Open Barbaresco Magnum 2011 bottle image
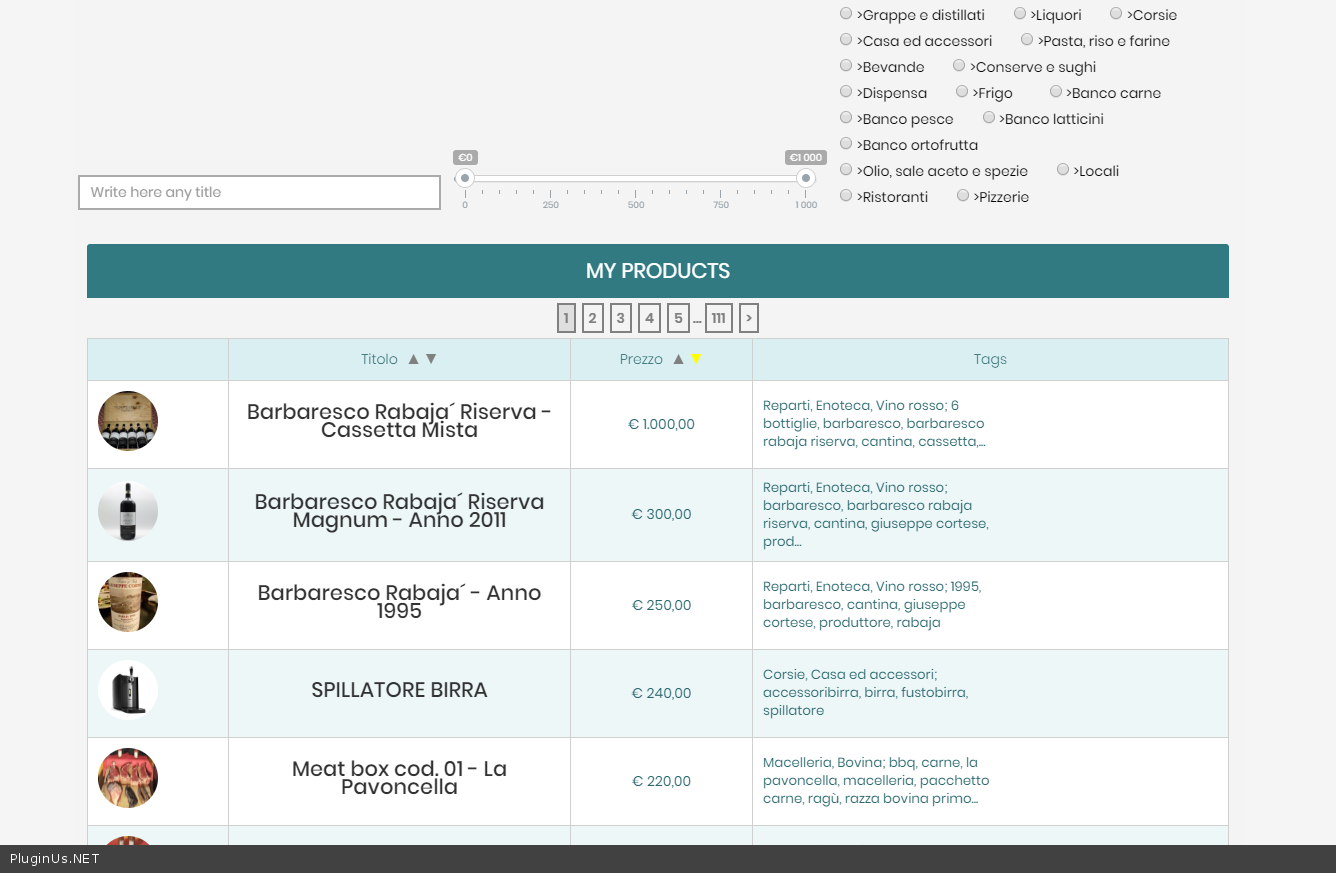The width and height of the screenshot is (1336, 873). point(128,511)
